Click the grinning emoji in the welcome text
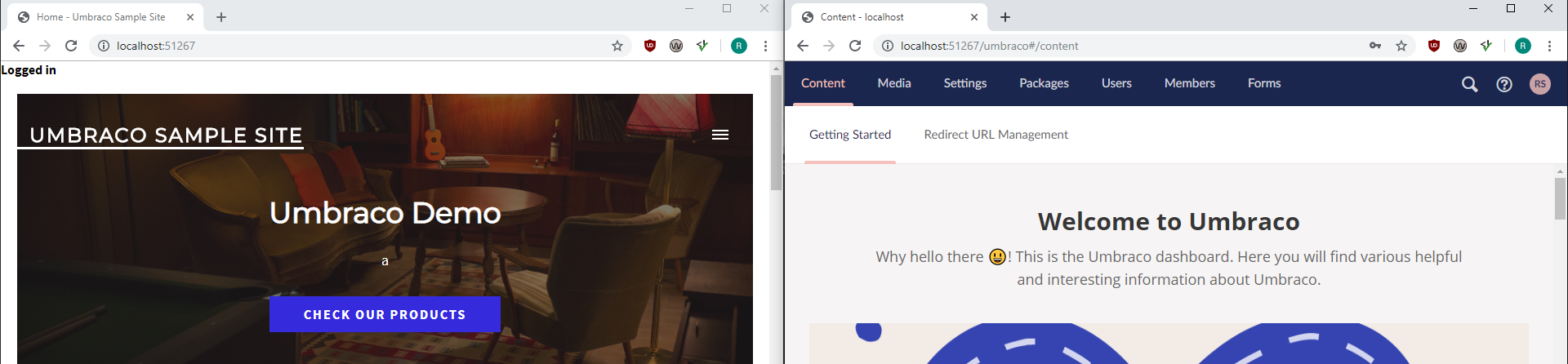Image resolution: width=1568 pixels, height=364 pixels. coord(997,257)
